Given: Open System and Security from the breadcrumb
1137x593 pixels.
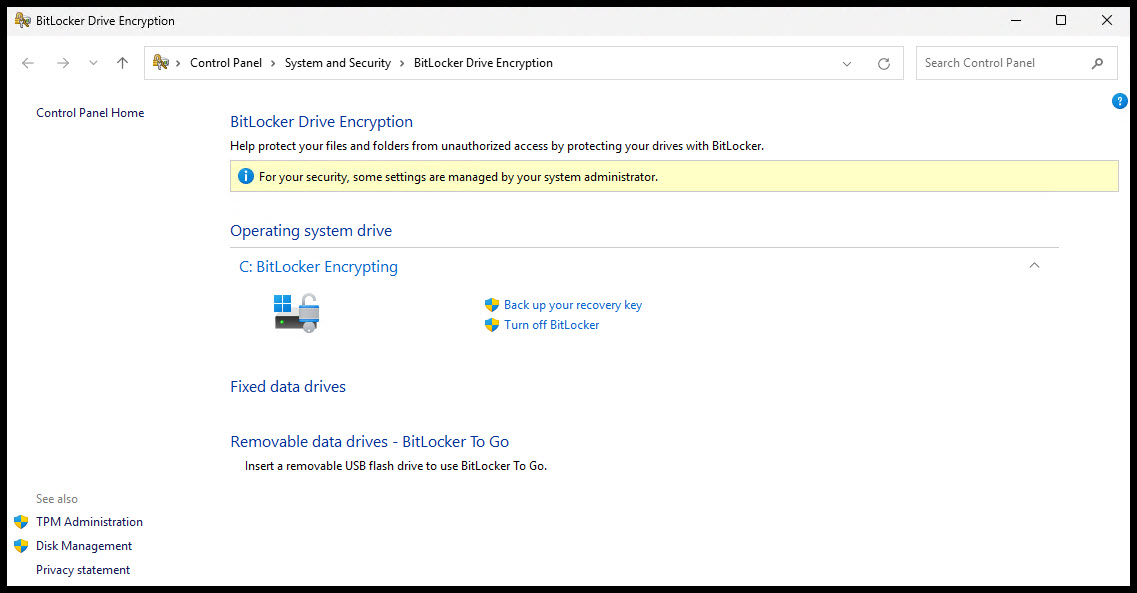Looking at the screenshot, I should [337, 62].
